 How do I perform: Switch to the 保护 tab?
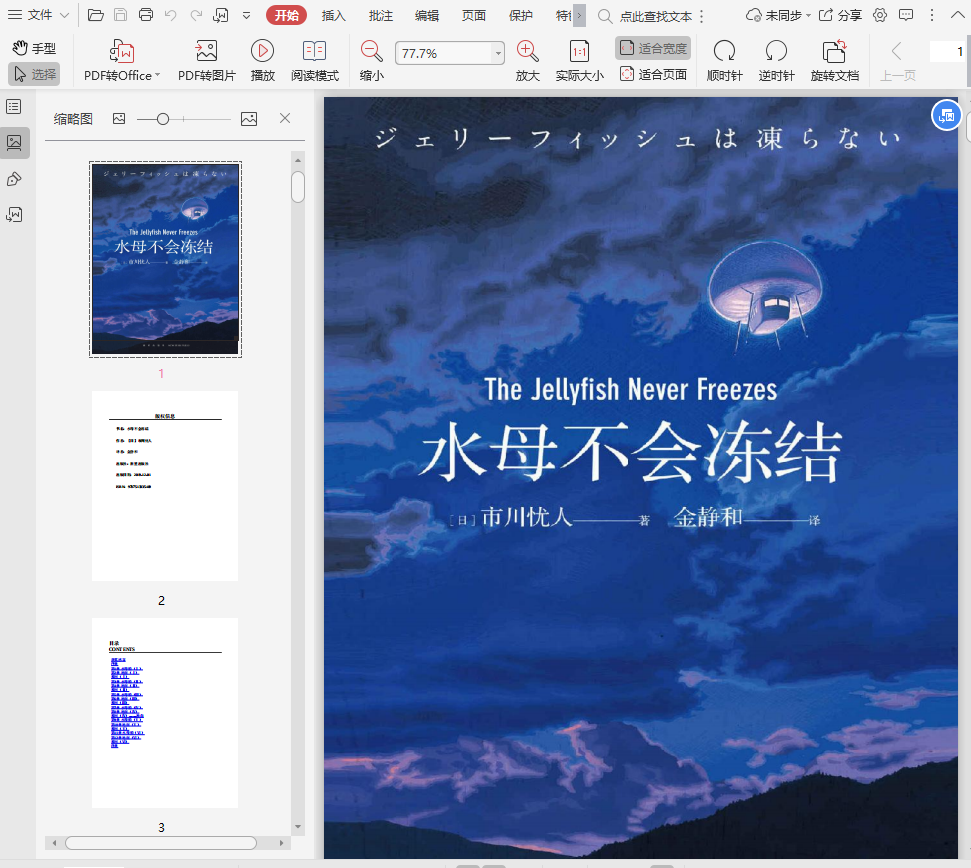(x=521, y=15)
